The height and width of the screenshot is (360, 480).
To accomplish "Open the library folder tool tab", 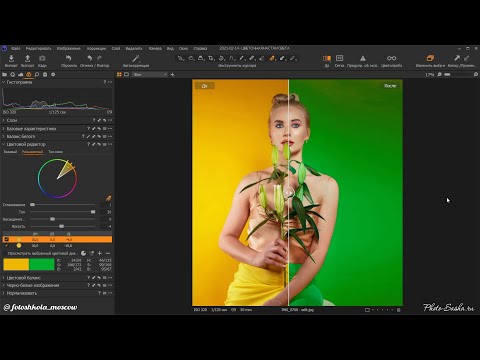I will (x=5, y=75).
